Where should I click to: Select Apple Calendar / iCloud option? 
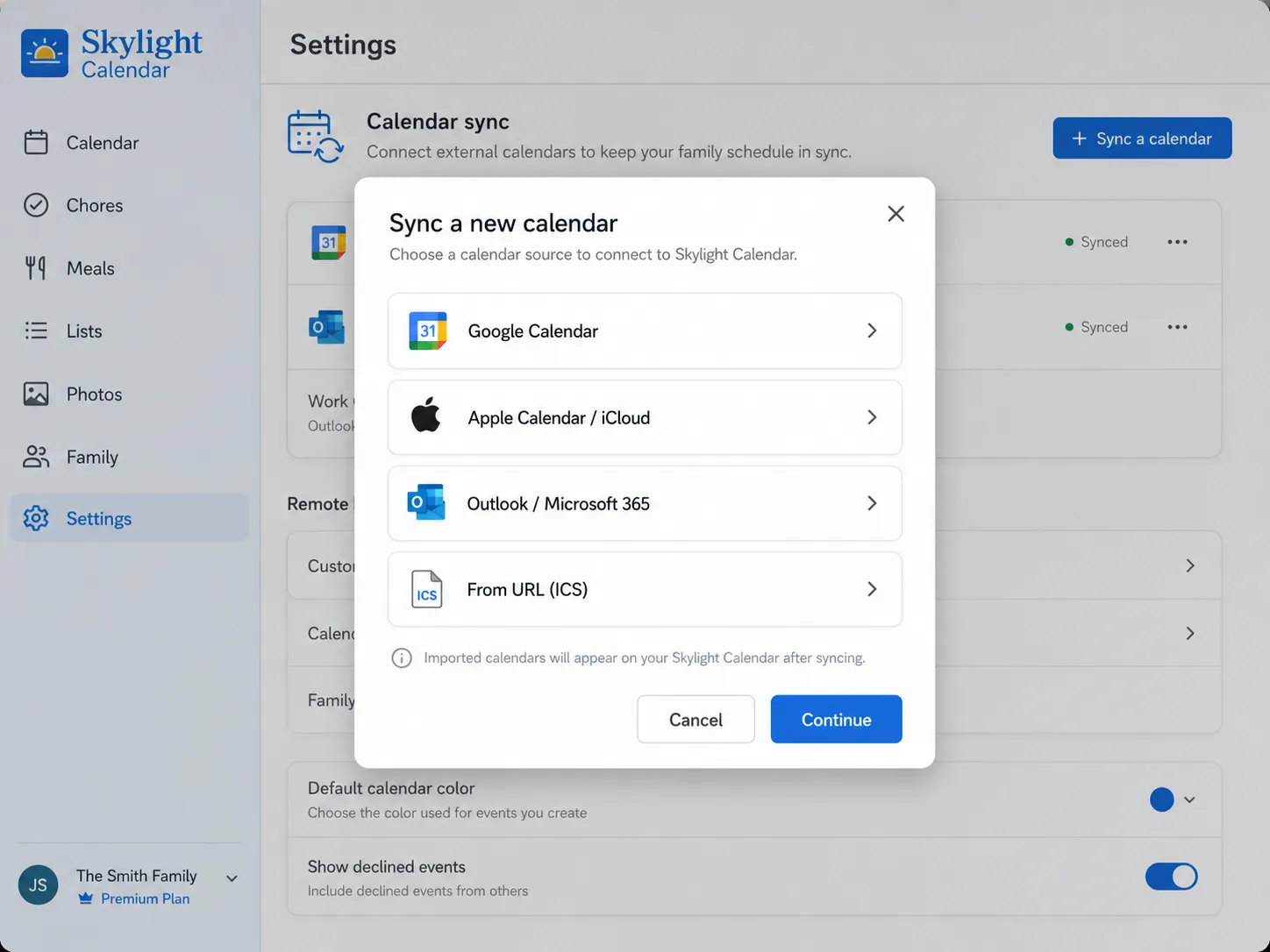tap(645, 417)
